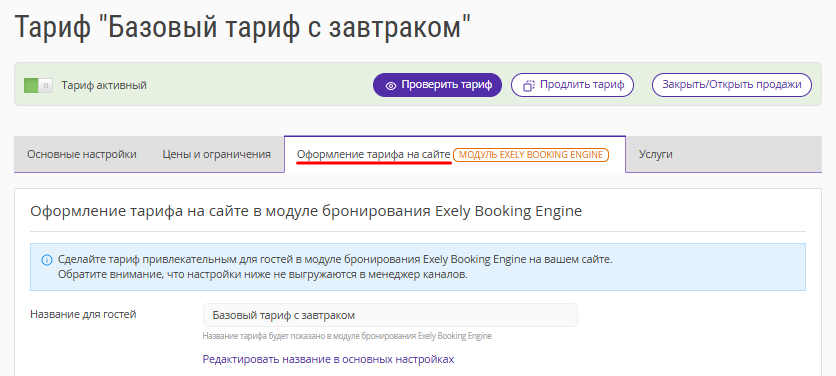Click notice line 'Обратите внимание, что настройки ниже'
The image size is (836, 376).
262,275
